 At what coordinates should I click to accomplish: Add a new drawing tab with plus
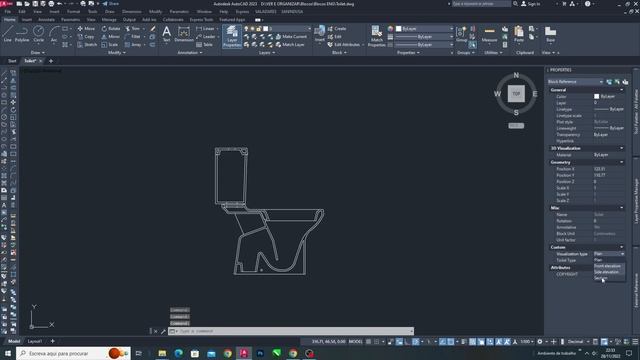click(51, 61)
